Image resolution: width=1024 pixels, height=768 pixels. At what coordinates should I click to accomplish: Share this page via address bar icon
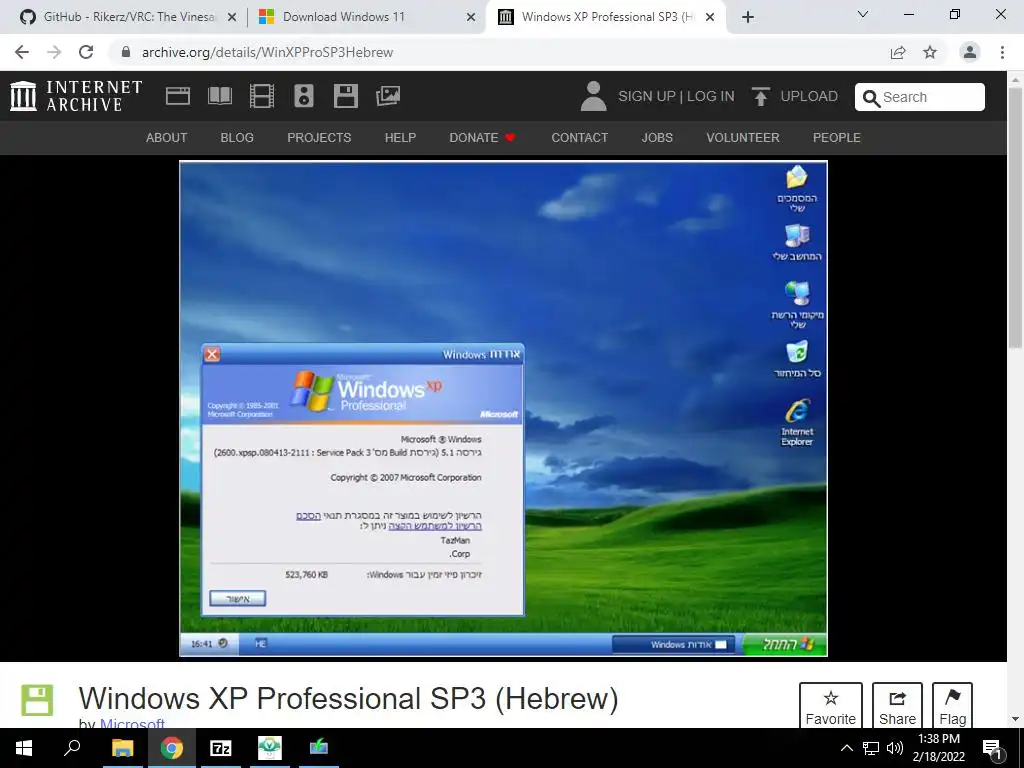point(898,52)
